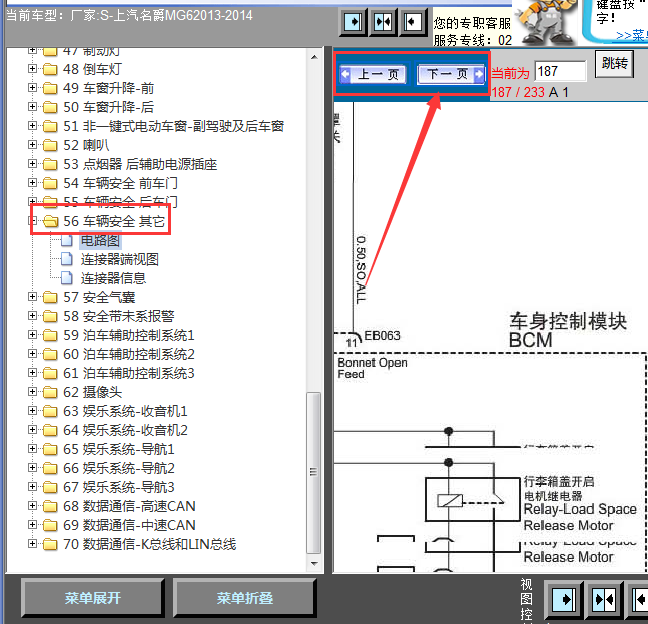Expand the 57 安全气囊 folder
648x624 pixels.
click(x=32, y=297)
